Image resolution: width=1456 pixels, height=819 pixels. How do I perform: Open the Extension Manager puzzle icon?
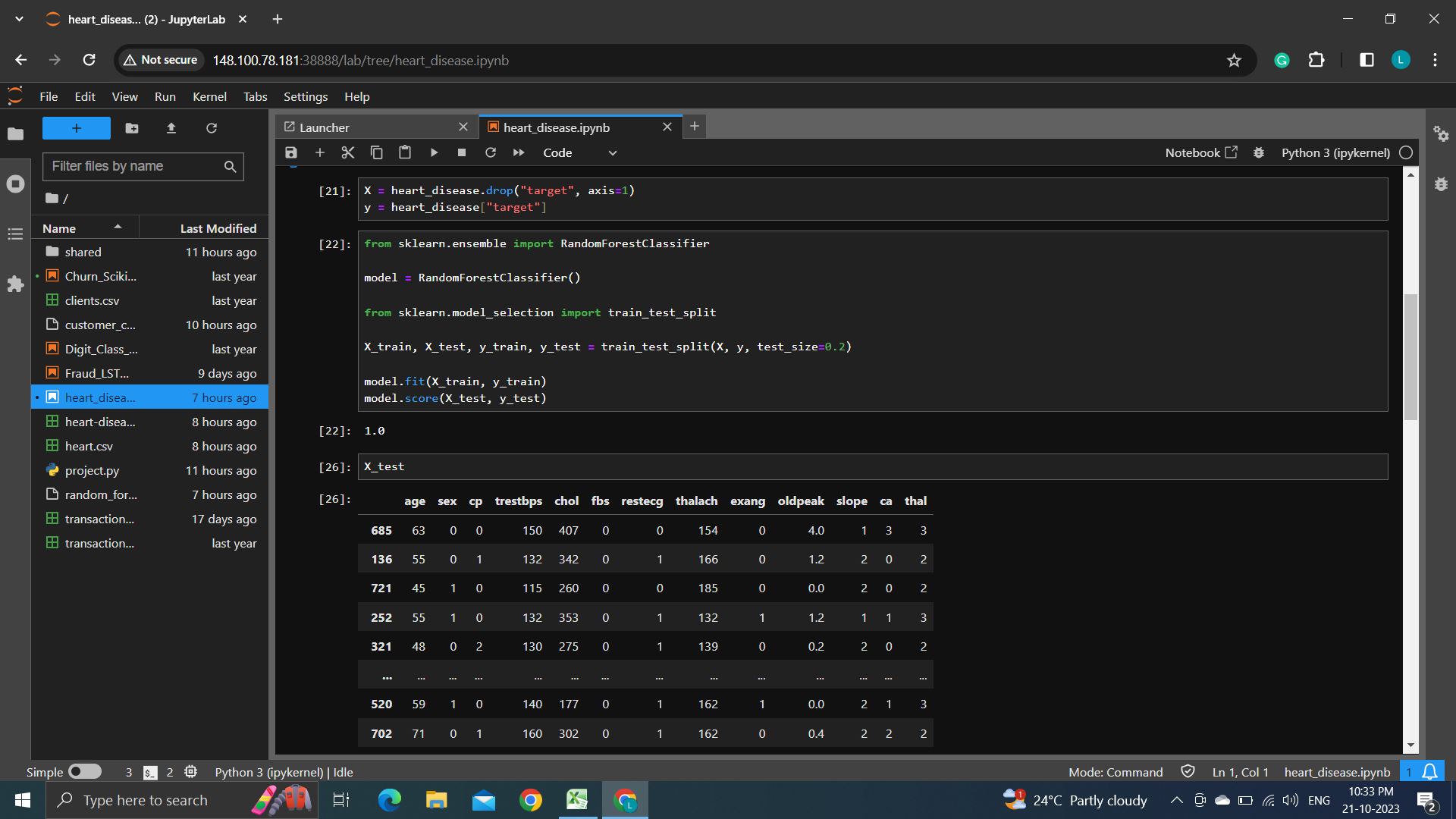click(15, 284)
